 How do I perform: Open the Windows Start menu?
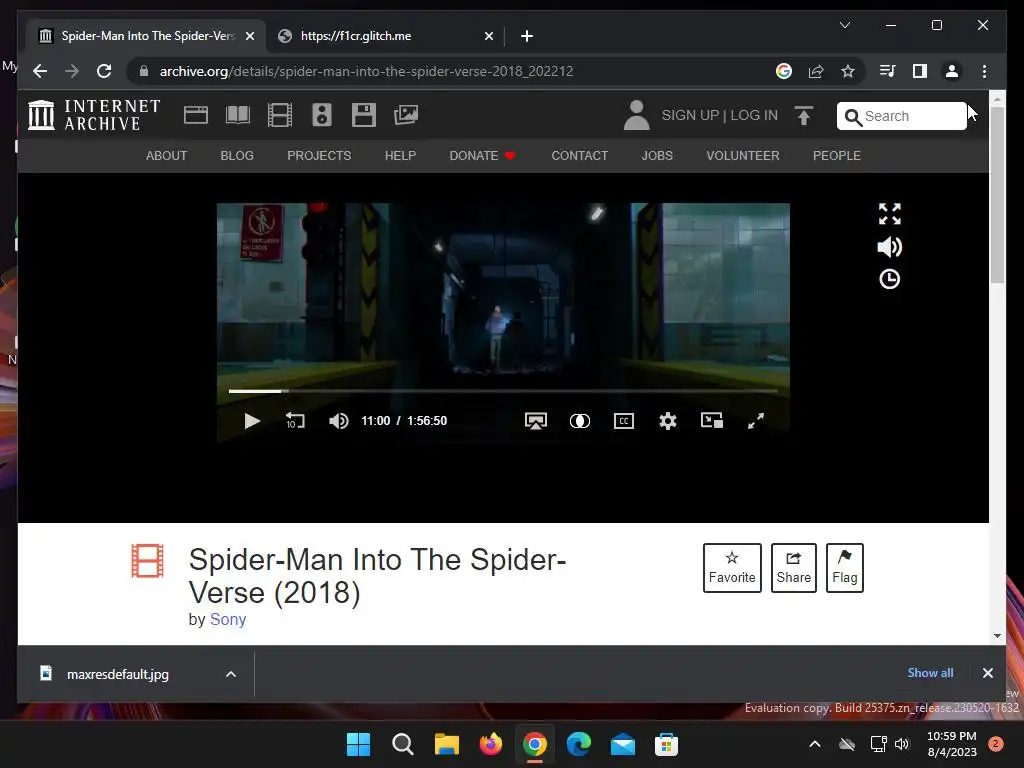(x=358, y=744)
